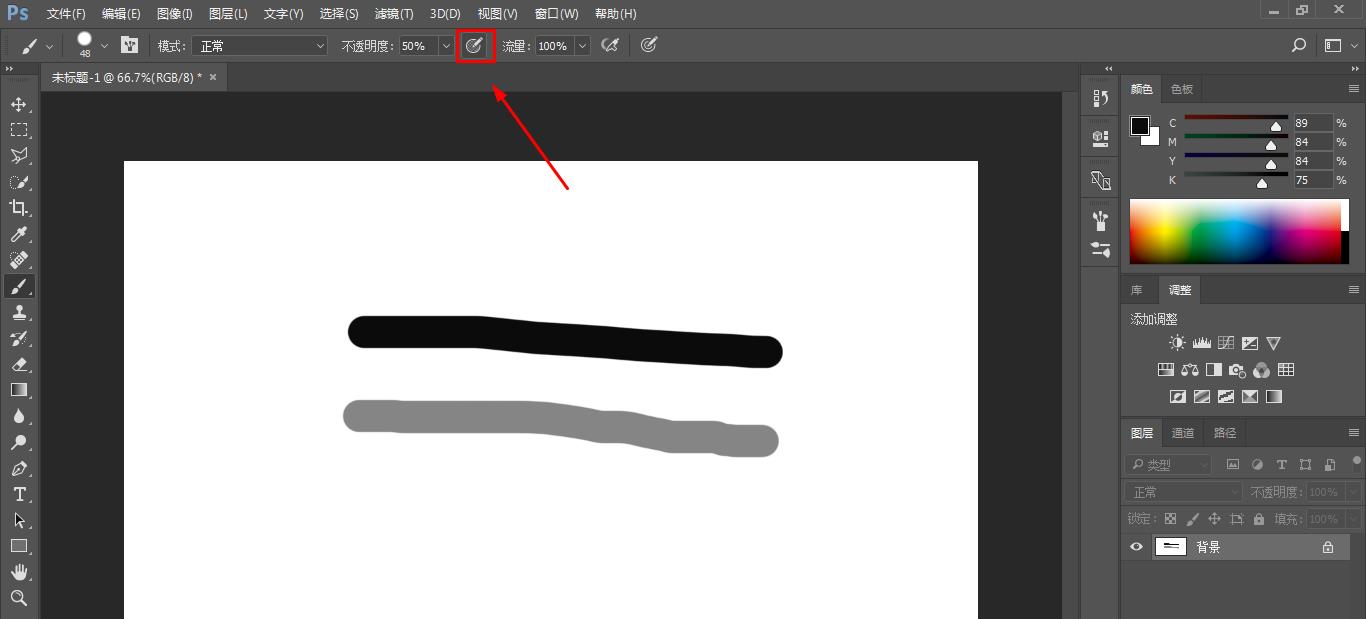
Task: Select the Horizontal Type tool
Action: click(x=19, y=494)
